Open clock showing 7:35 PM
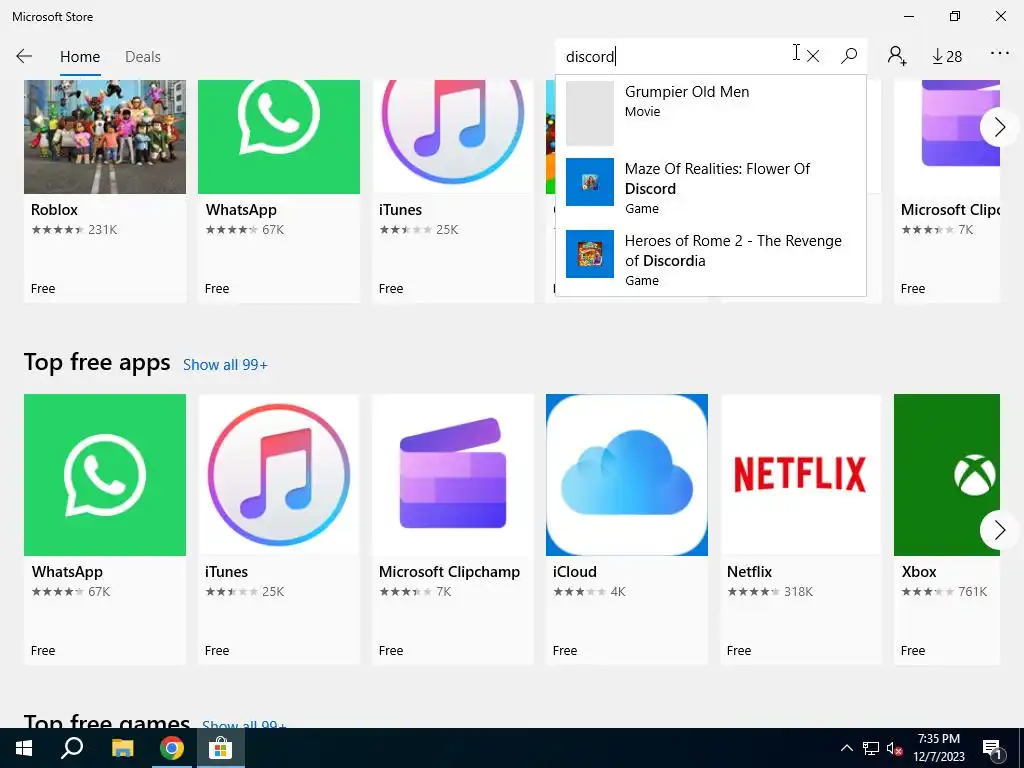 coord(938,748)
